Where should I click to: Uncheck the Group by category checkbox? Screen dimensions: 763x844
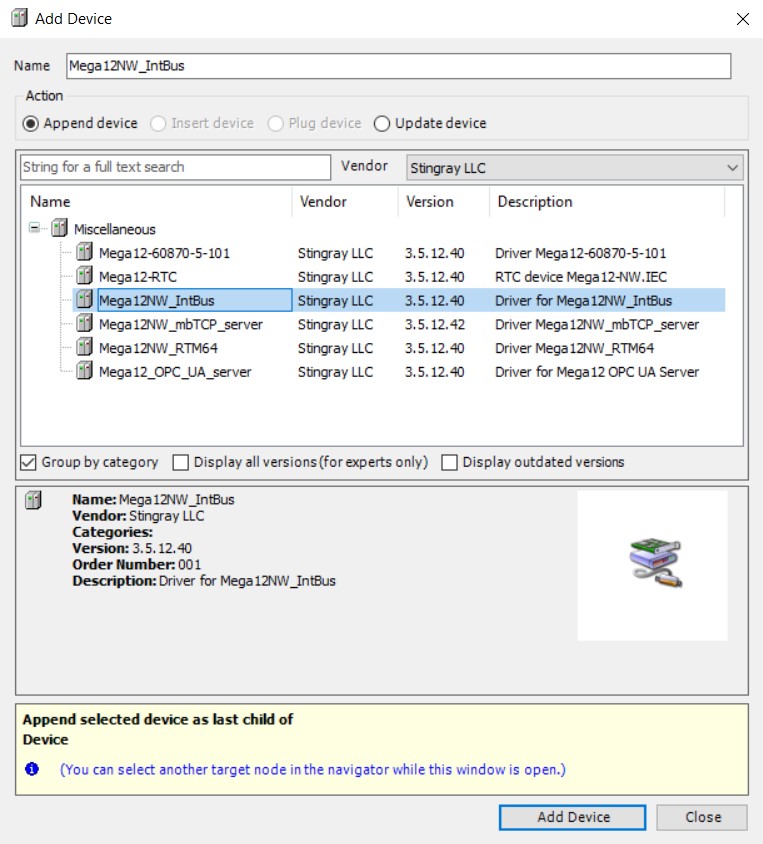pos(29,462)
